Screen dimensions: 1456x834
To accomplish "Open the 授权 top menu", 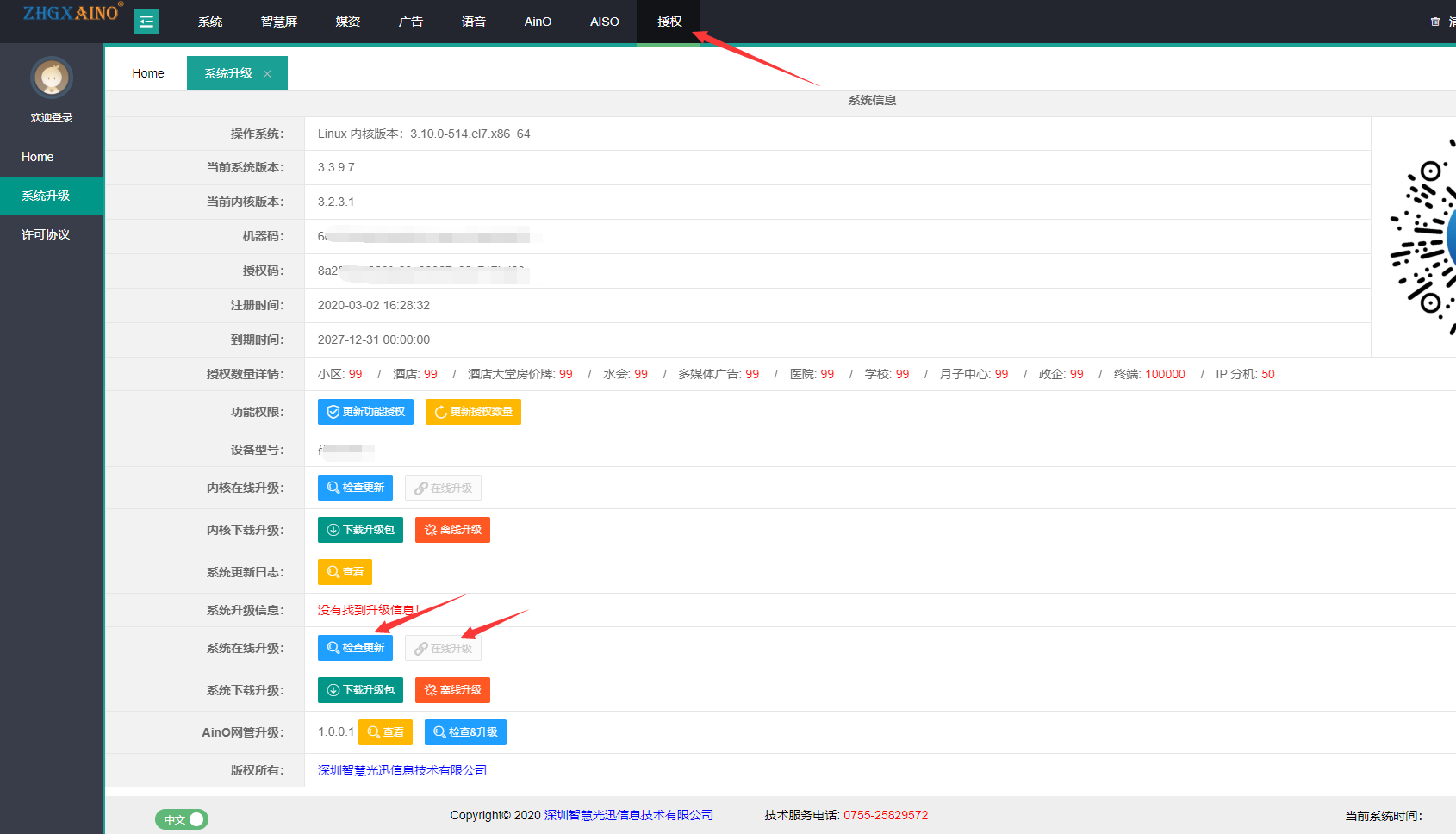I will tap(669, 22).
